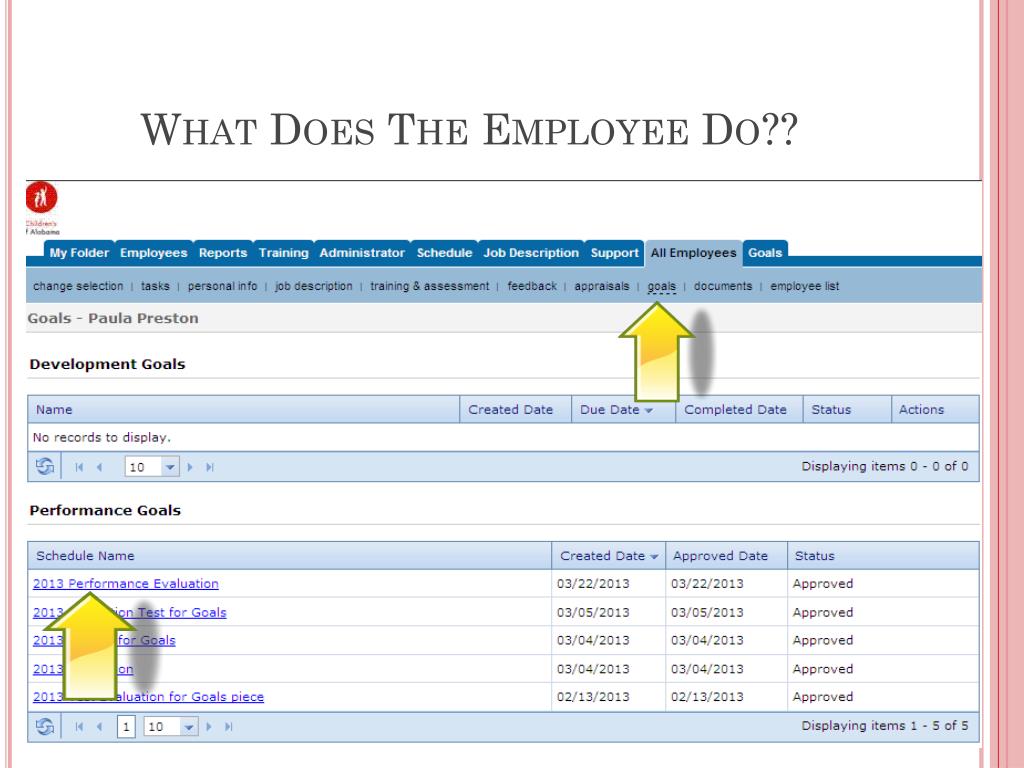Image resolution: width=1024 pixels, height=768 pixels.
Task: Open the Job Description tab
Action: click(x=531, y=253)
